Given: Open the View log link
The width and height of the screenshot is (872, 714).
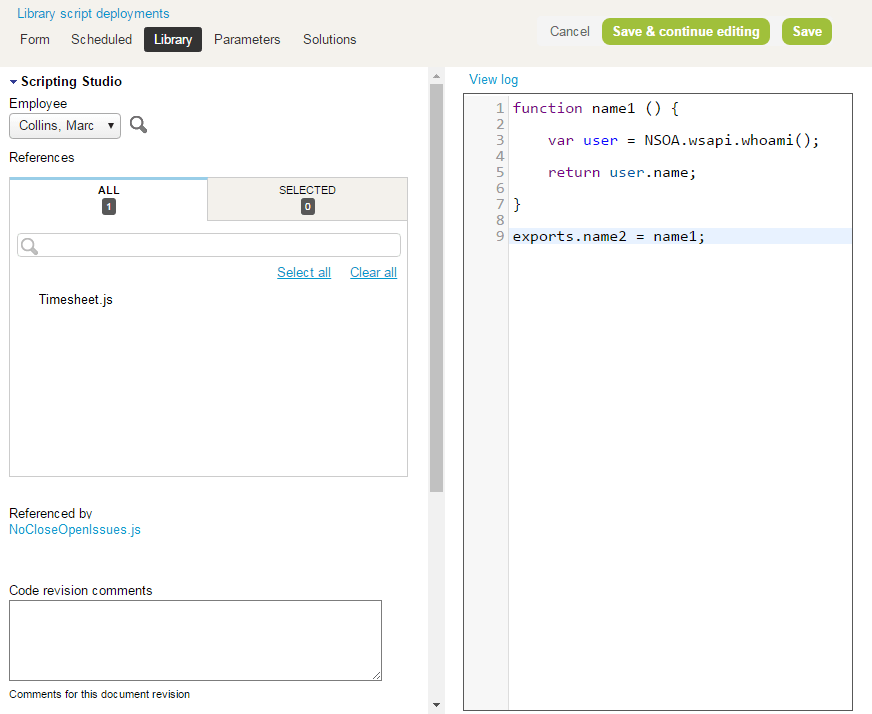Looking at the screenshot, I should [x=493, y=80].
